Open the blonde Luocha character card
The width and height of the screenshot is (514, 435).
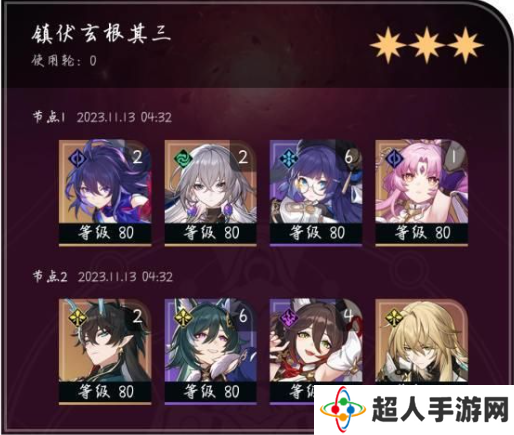[421, 342]
